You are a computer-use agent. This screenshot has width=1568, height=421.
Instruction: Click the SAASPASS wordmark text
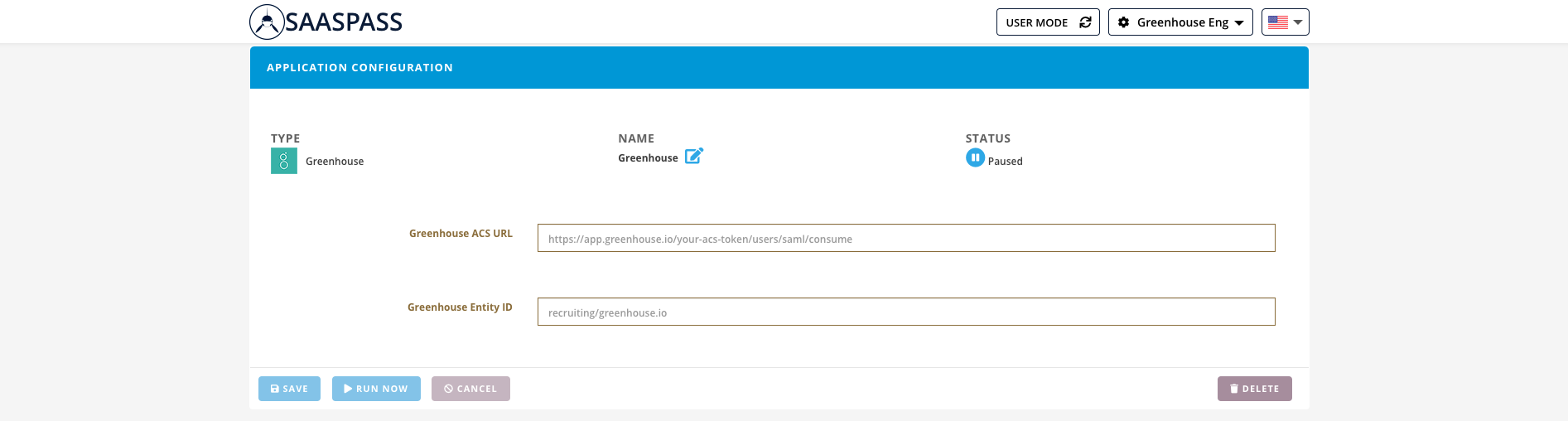point(344,22)
